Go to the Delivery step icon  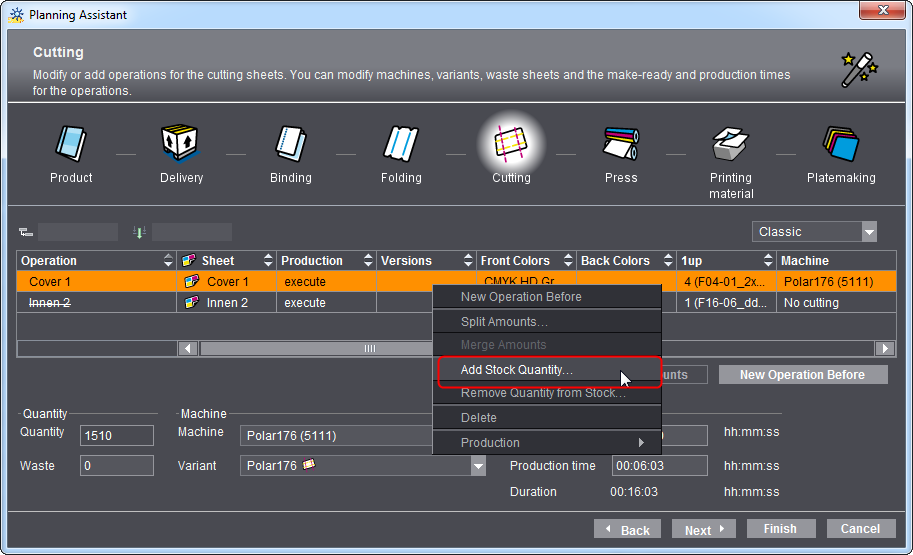pos(181,146)
